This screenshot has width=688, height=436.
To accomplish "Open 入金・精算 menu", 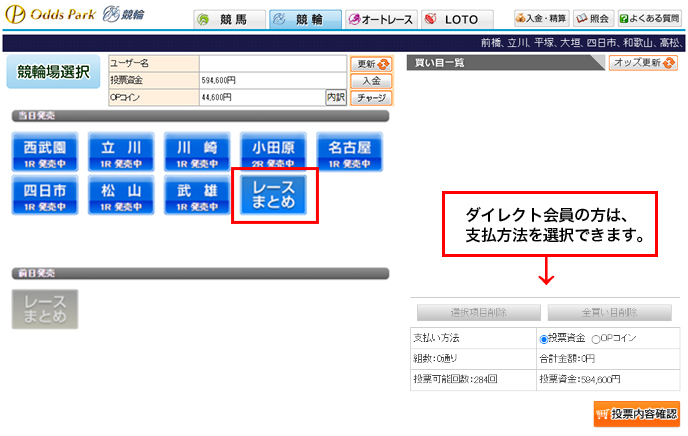I will pos(541,18).
